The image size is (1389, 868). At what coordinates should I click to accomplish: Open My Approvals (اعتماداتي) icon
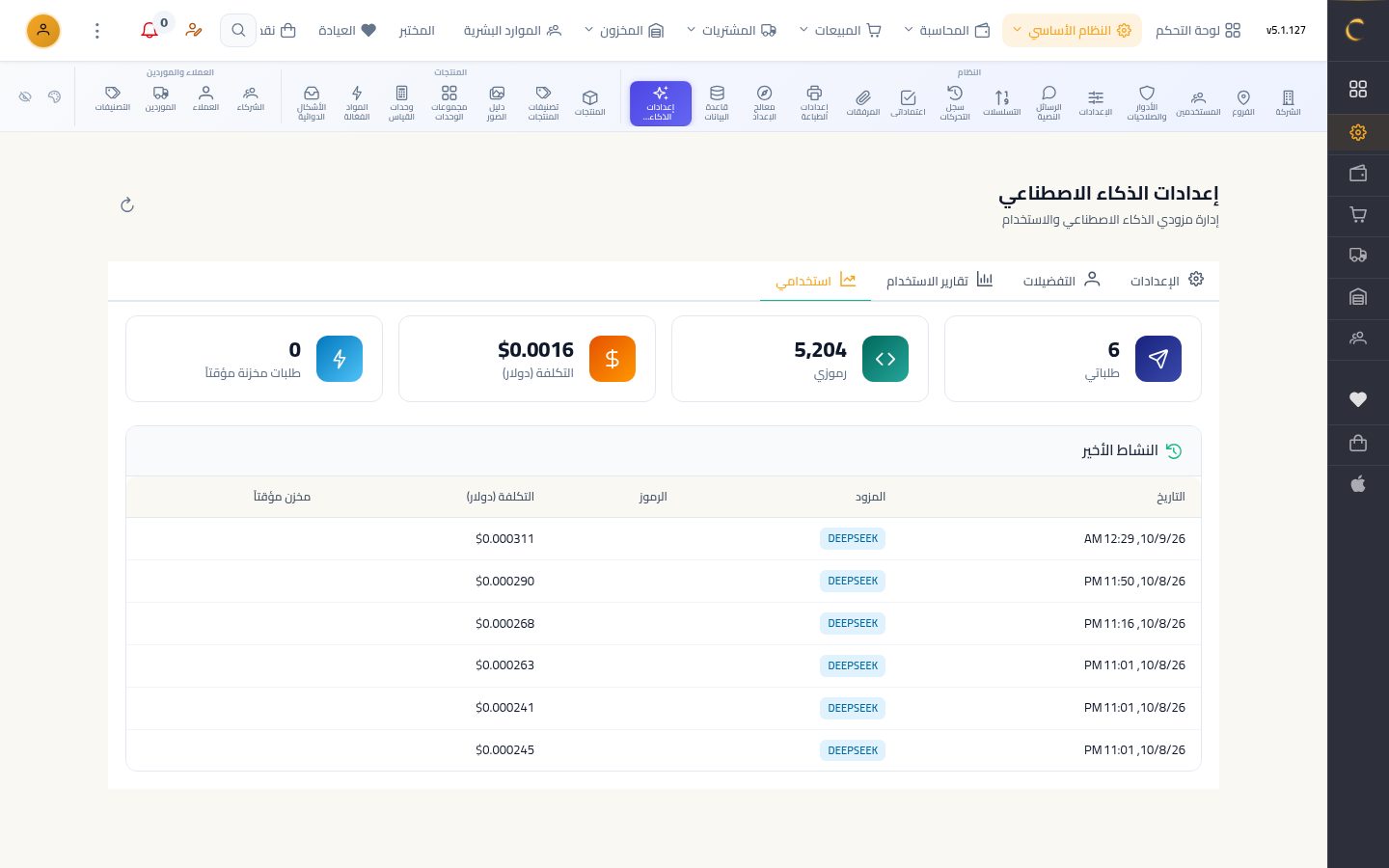pos(908,103)
